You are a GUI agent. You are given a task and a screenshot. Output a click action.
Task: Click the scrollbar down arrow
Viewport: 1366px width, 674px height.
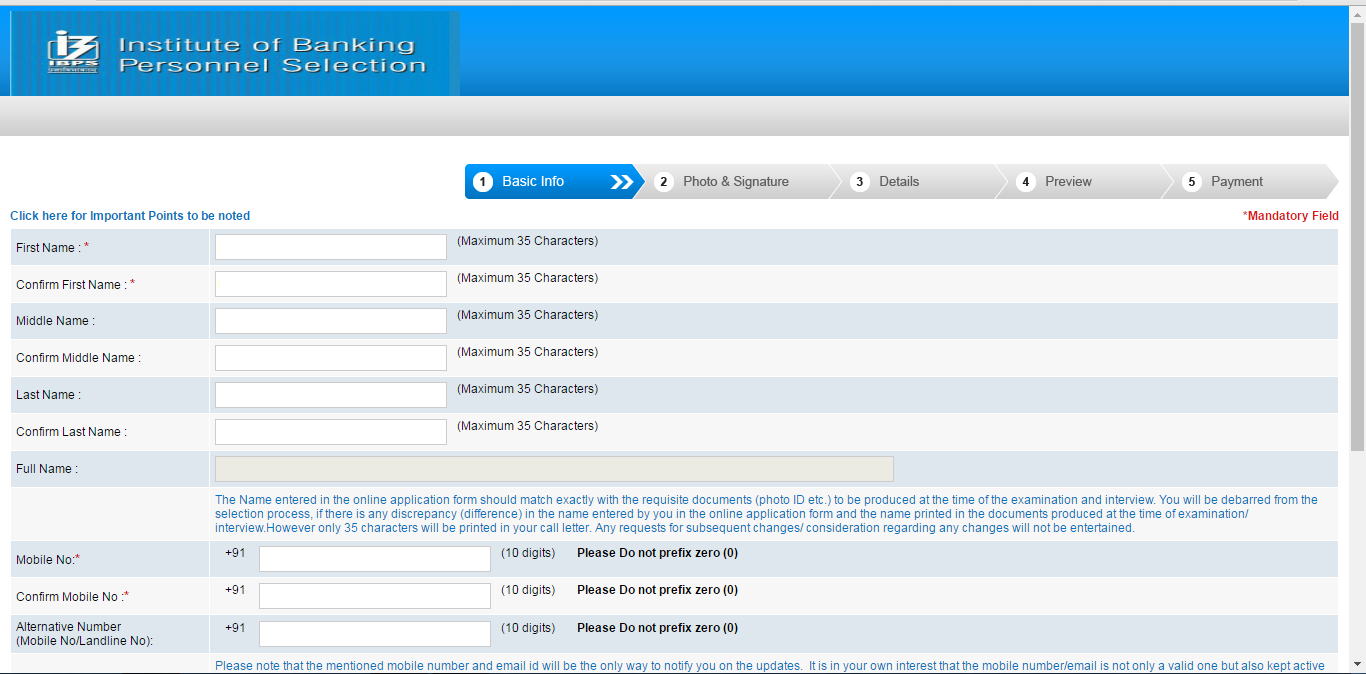pyautogui.click(x=1357, y=664)
